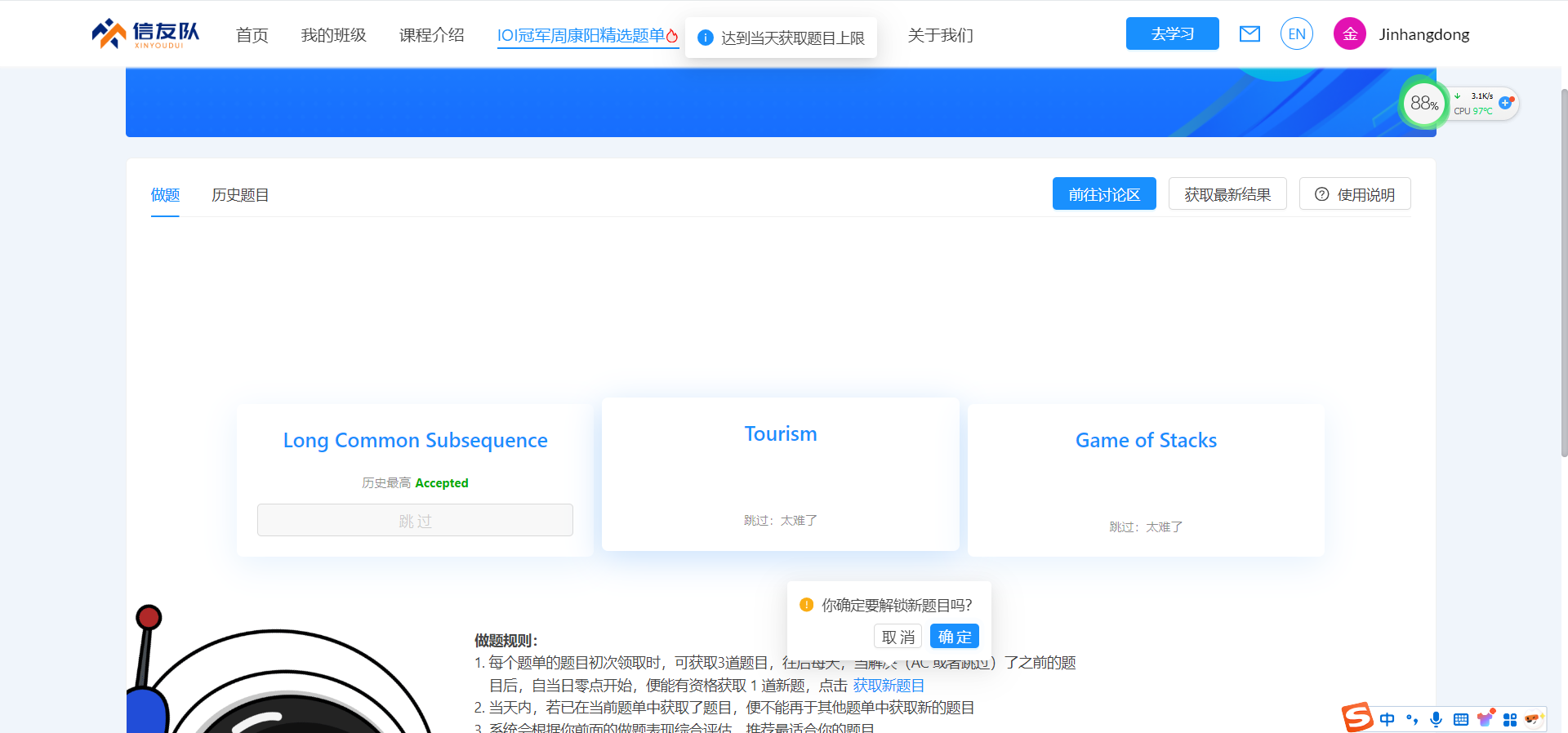The image size is (1568, 733).
Task: Open the Game of Stacks problem
Action: tap(1146, 440)
